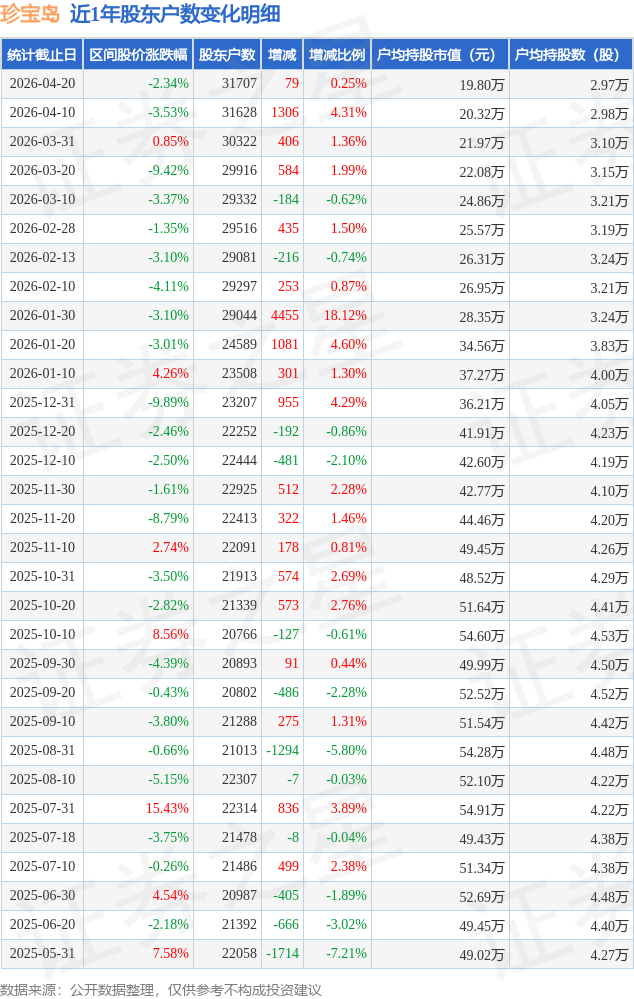634x999 pixels.
Task: Click the 珍宝岛 stock name title
Action: [30, 14]
